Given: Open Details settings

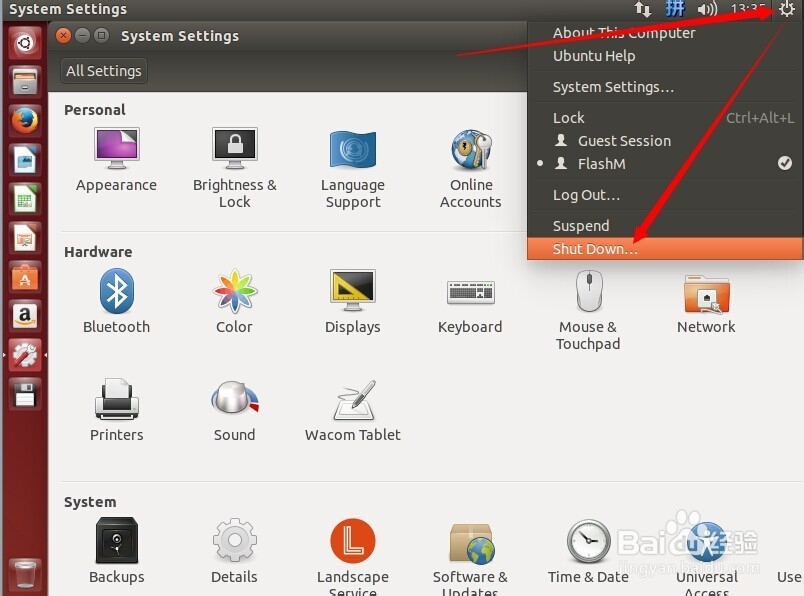Looking at the screenshot, I should pyautogui.click(x=234, y=551).
